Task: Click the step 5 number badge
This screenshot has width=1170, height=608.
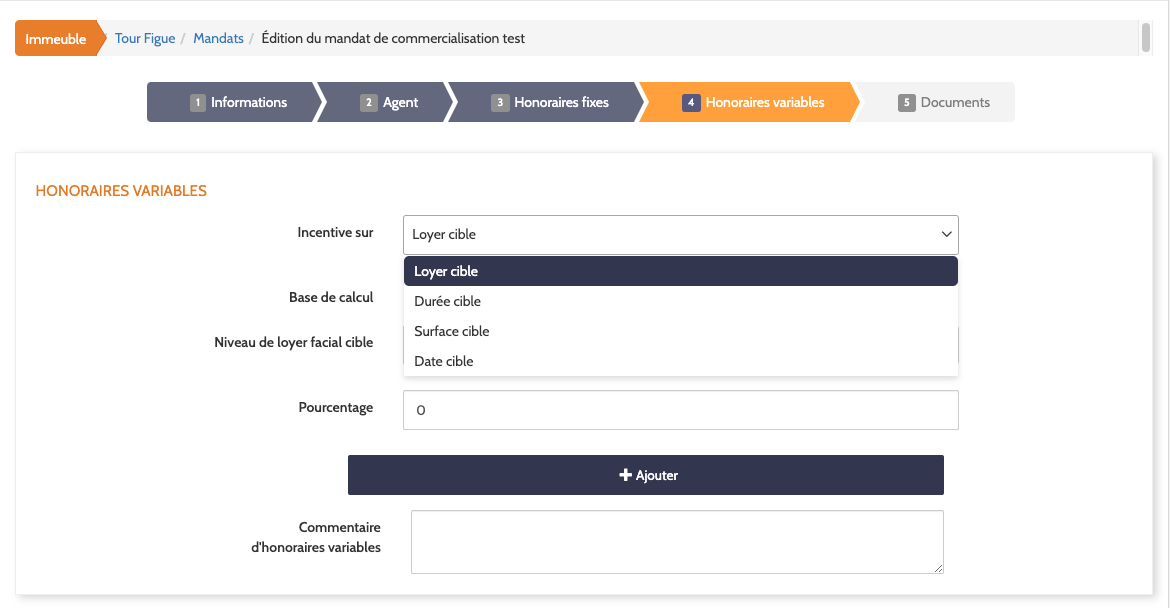Action: point(907,103)
